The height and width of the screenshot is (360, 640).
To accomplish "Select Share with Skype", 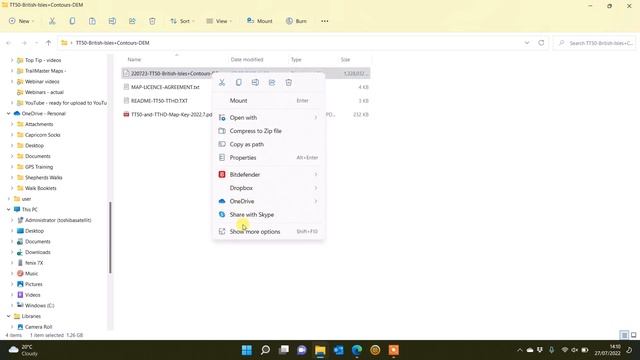I will 269,215.
